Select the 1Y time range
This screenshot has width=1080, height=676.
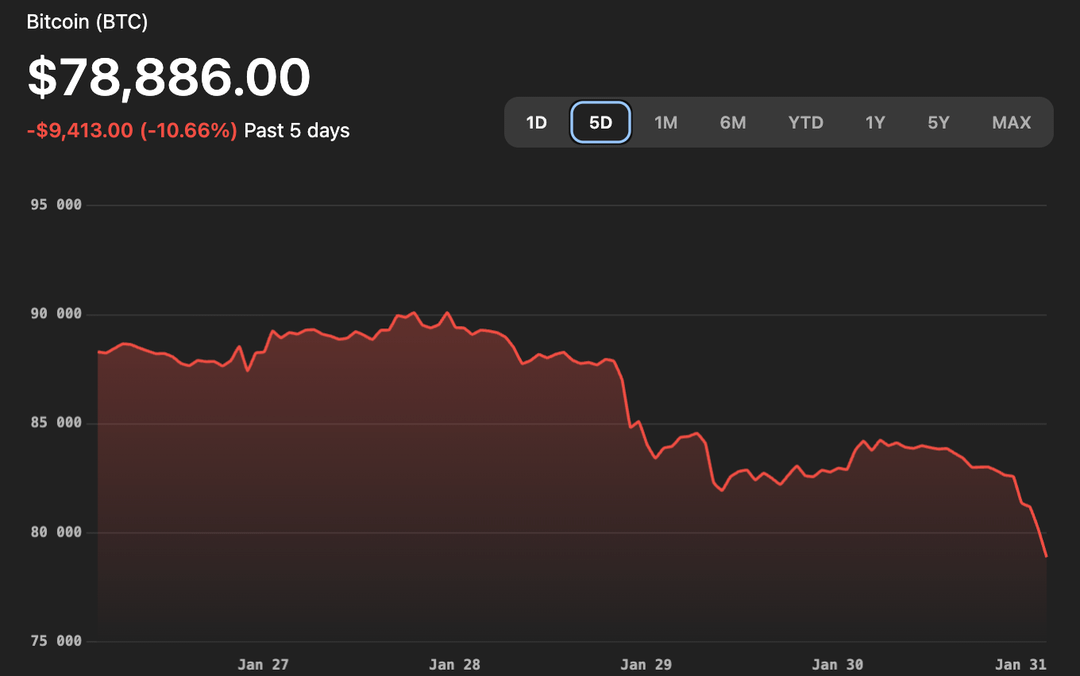875,122
